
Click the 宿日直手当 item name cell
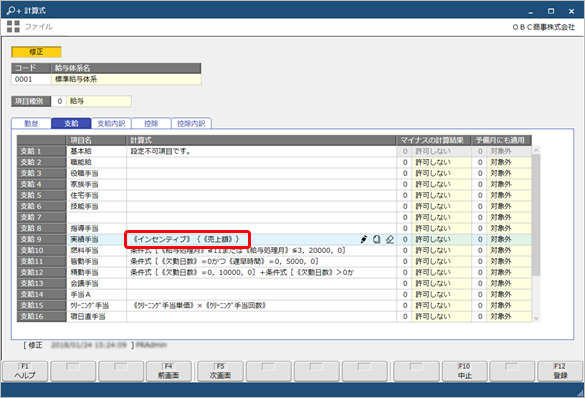pos(96,316)
